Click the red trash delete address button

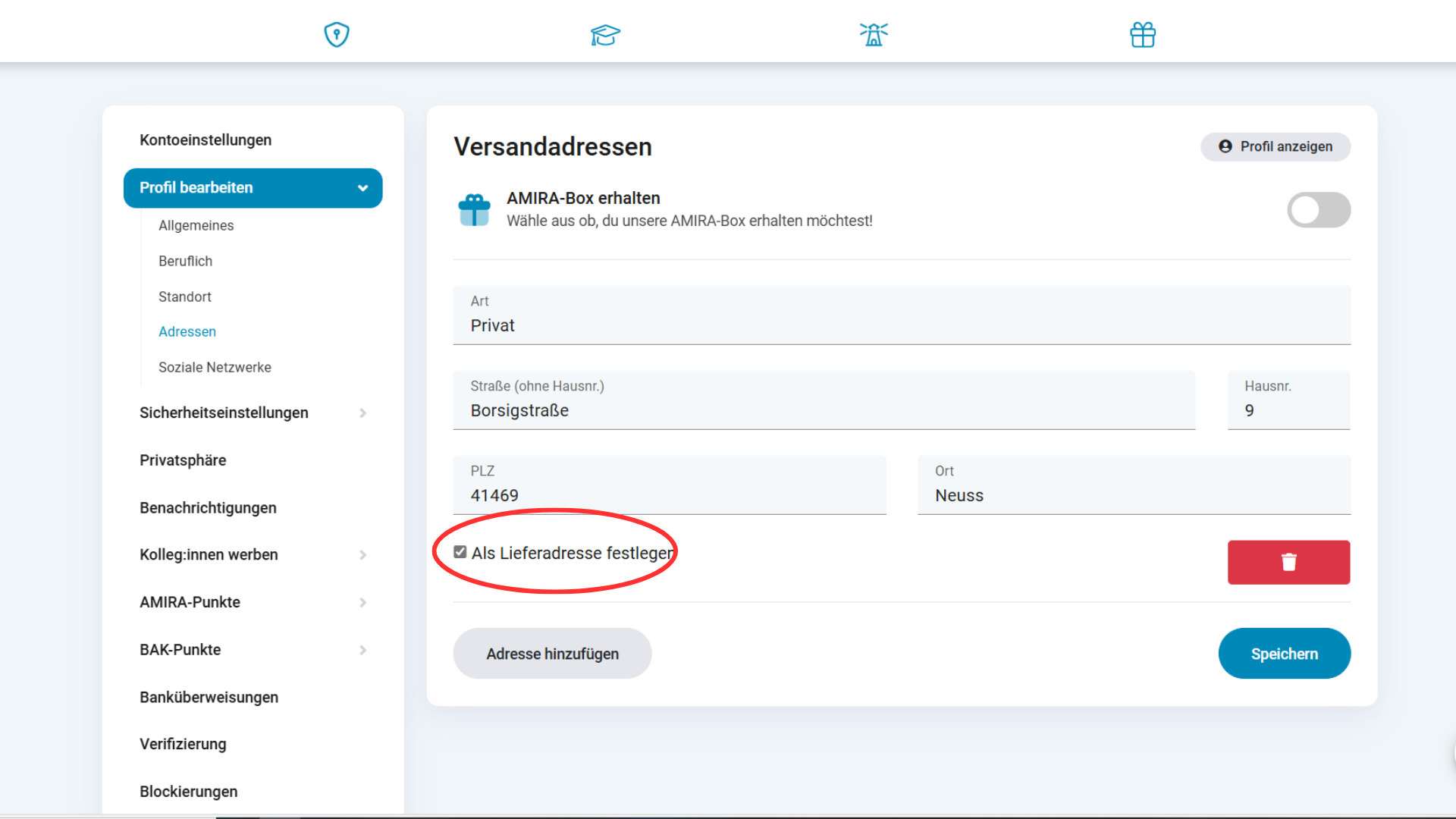pyautogui.click(x=1288, y=562)
